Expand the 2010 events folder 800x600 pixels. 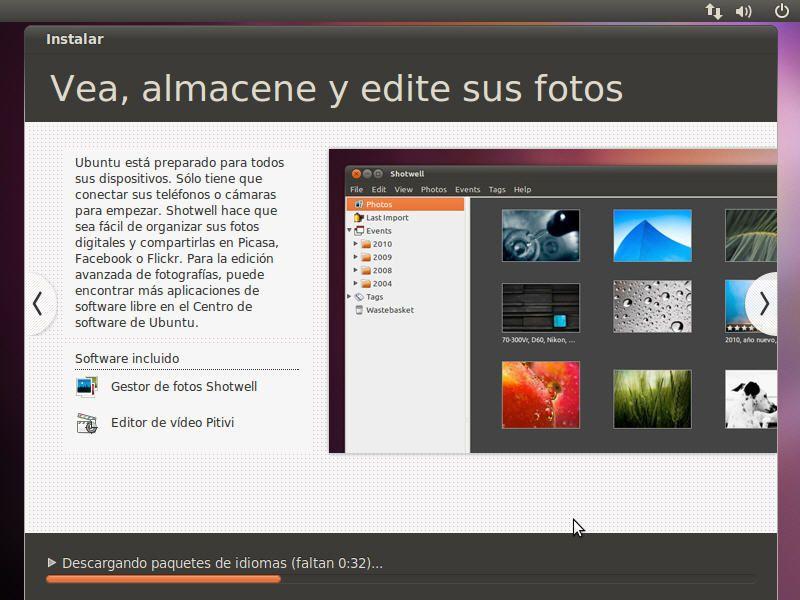[356, 244]
